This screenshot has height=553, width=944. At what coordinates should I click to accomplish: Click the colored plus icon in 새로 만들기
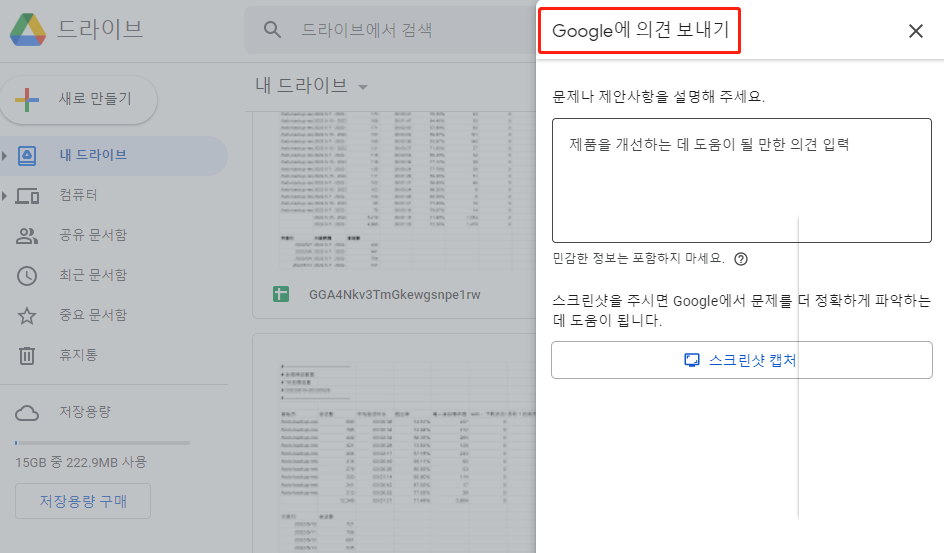(27, 99)
